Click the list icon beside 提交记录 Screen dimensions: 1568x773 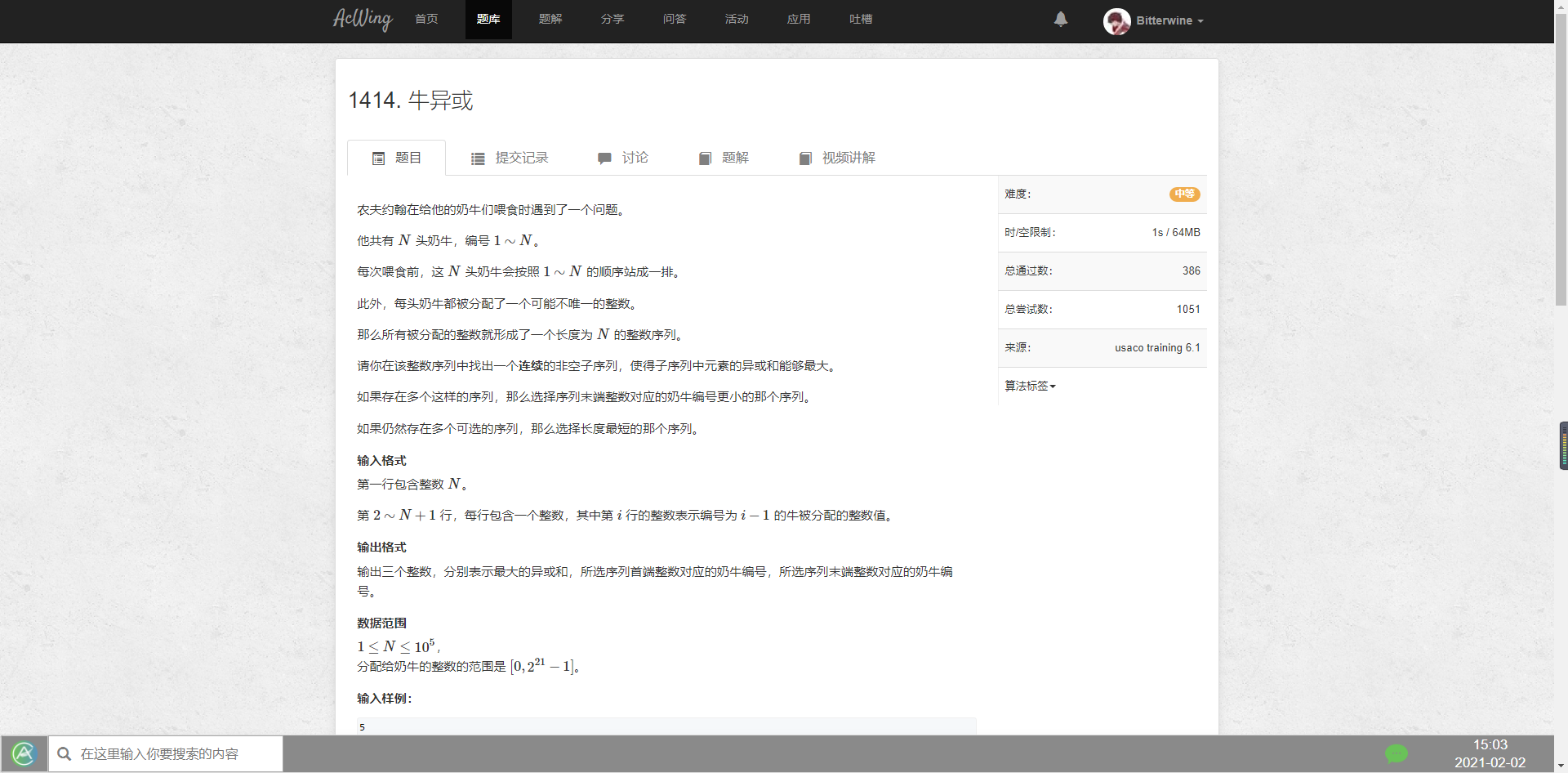click(x=478, y=159)
